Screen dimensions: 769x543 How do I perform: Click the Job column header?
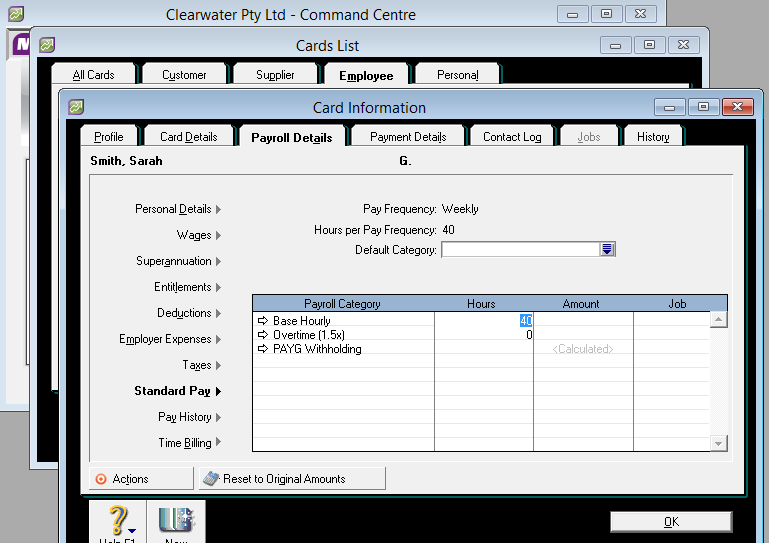coord(677,304)
